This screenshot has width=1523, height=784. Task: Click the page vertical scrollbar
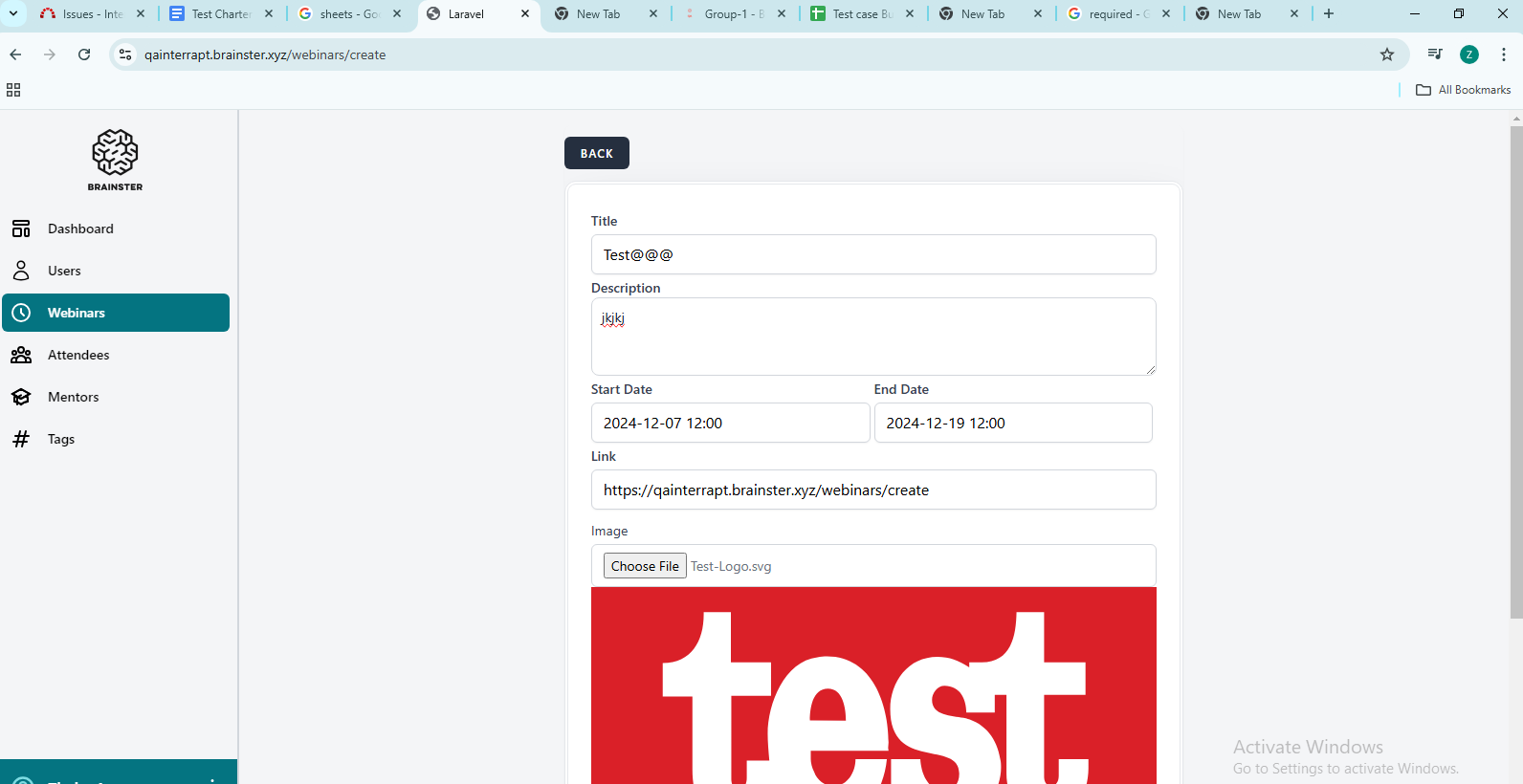[1515, 382]
